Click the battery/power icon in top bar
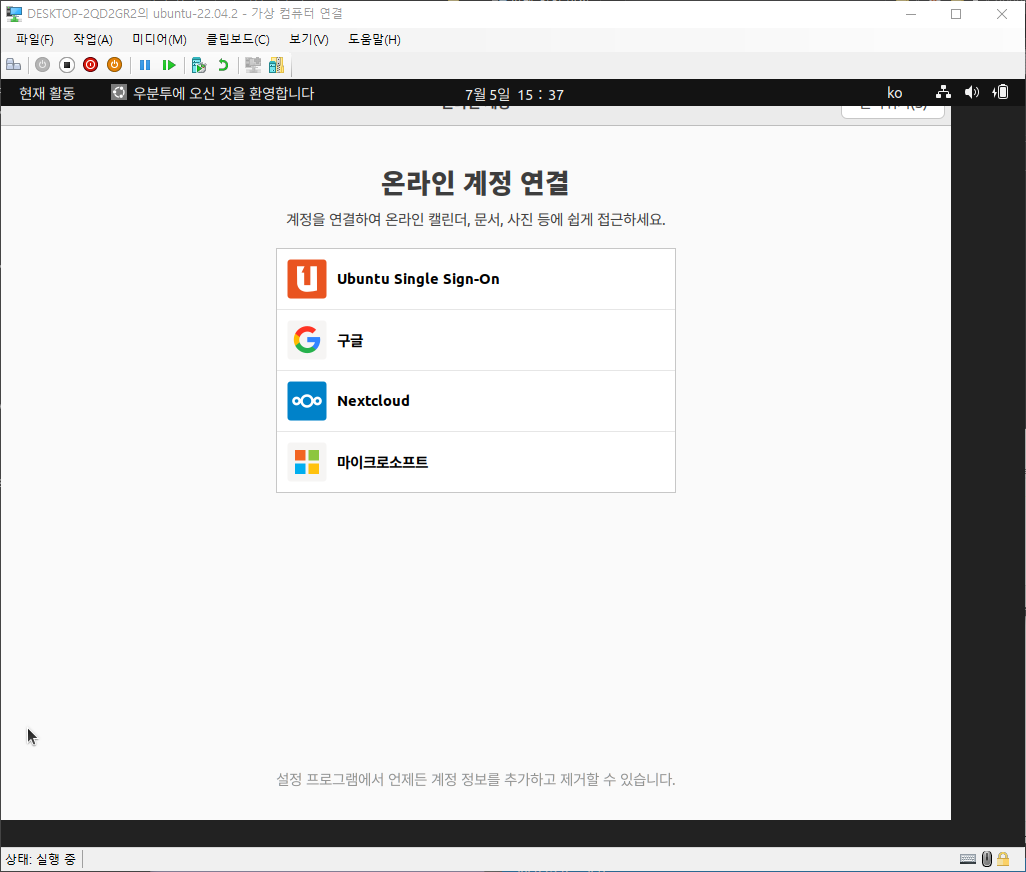This screenshot has width=1026, height=872. point(1000,92)
